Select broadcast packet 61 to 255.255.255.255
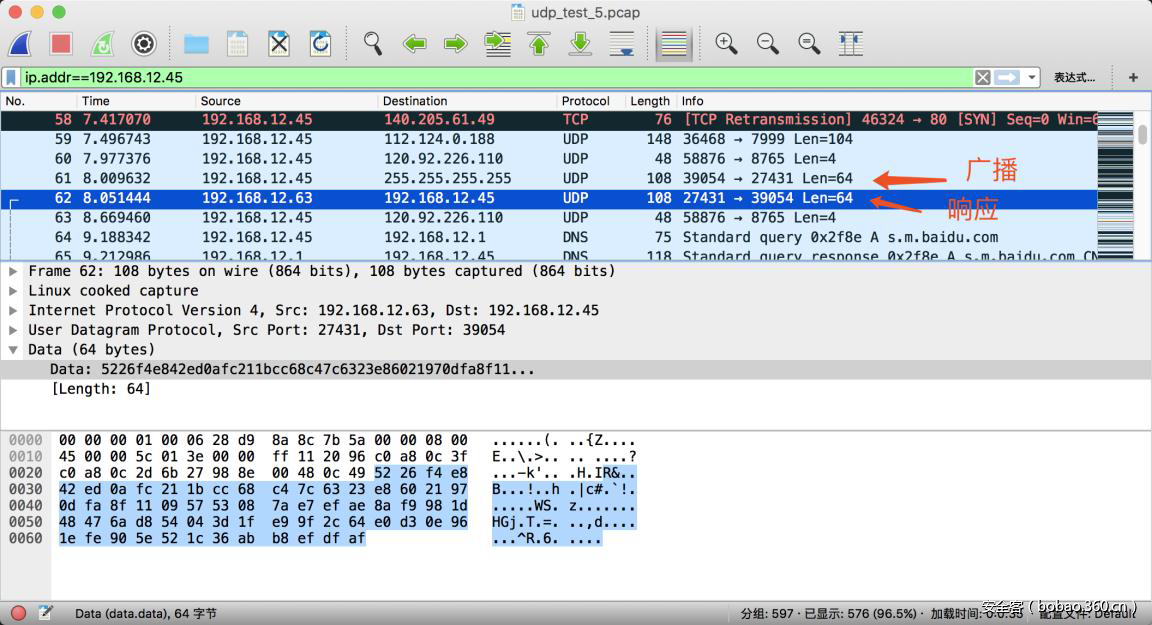The image size is (1152, 625). point(549,178)
